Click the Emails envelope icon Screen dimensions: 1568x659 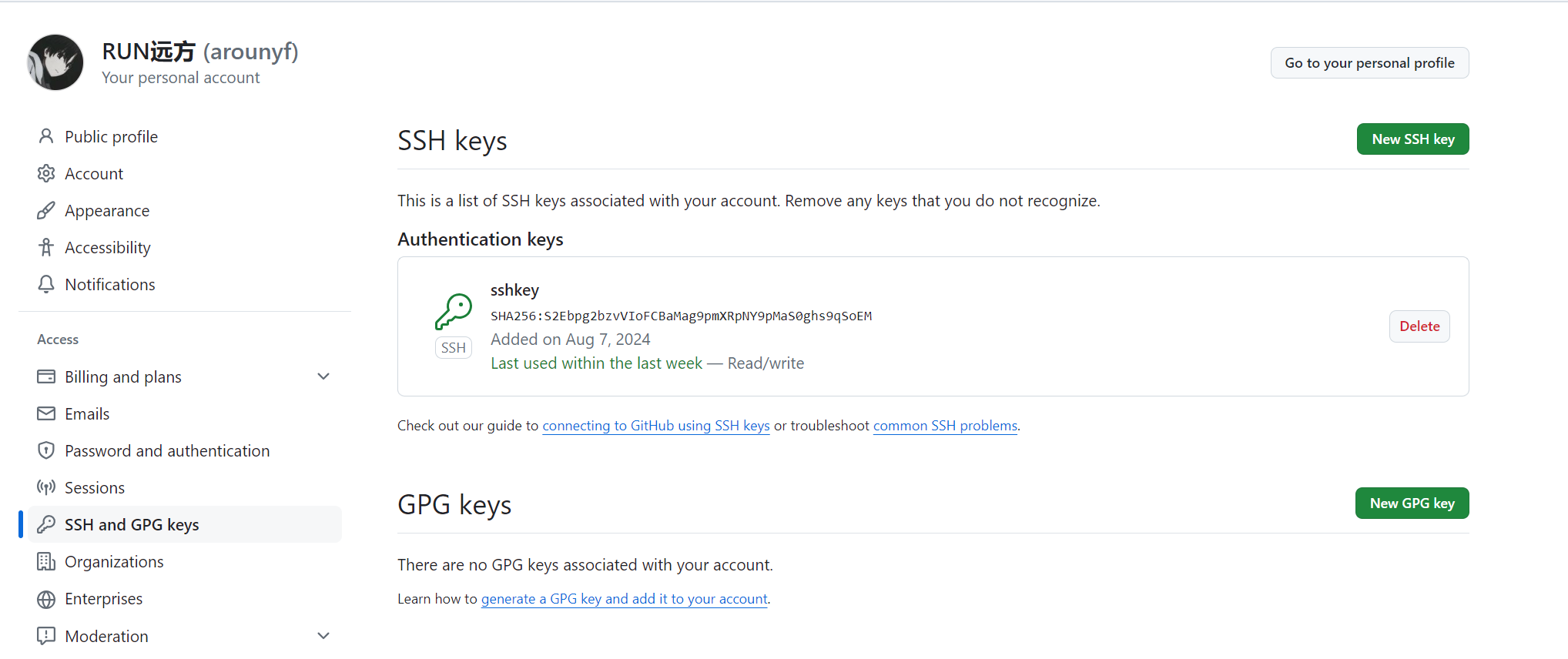coord(46,413)
